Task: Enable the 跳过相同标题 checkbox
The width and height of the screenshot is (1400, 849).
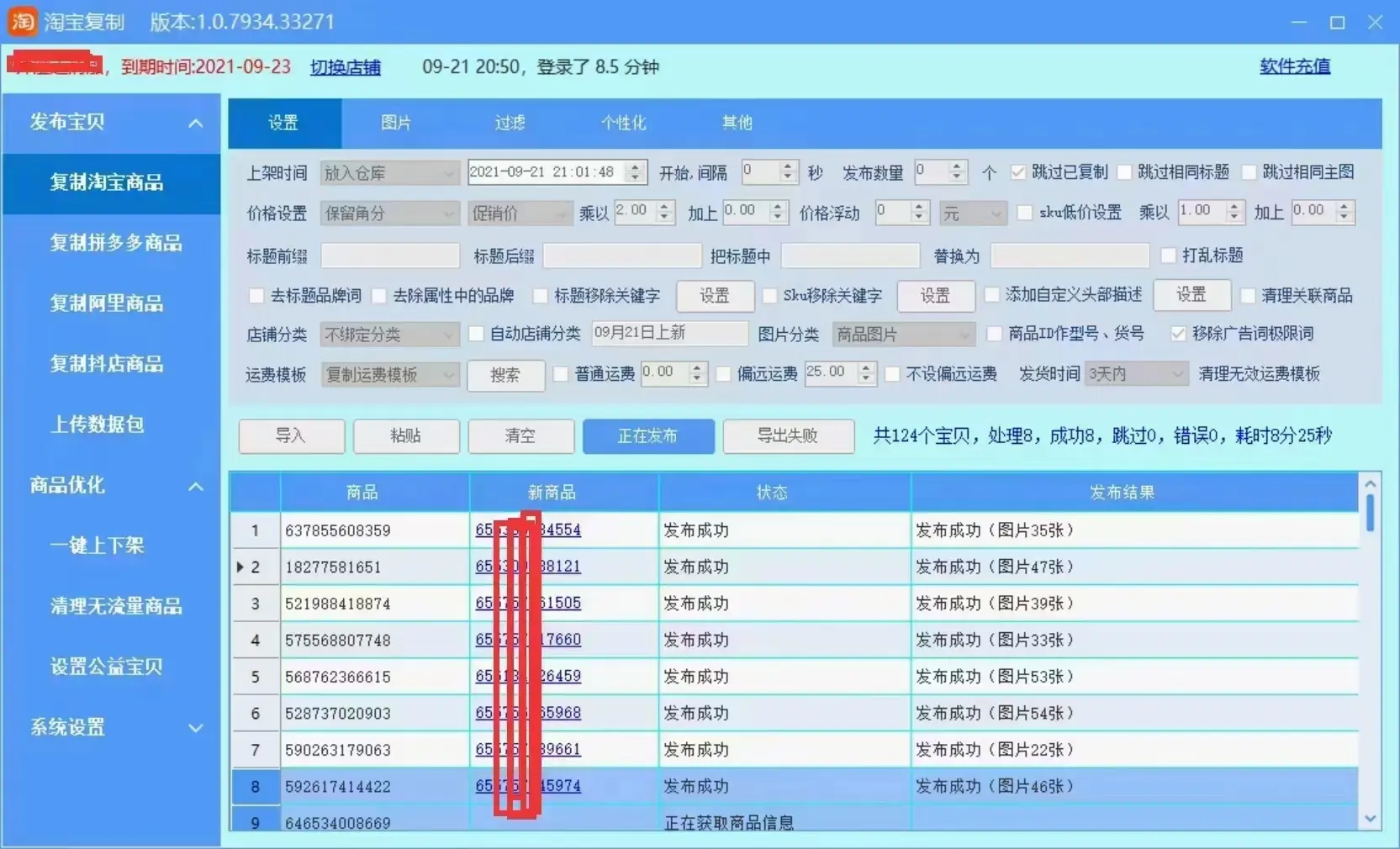Action: pyautogui.click(x=1124, y=172)
